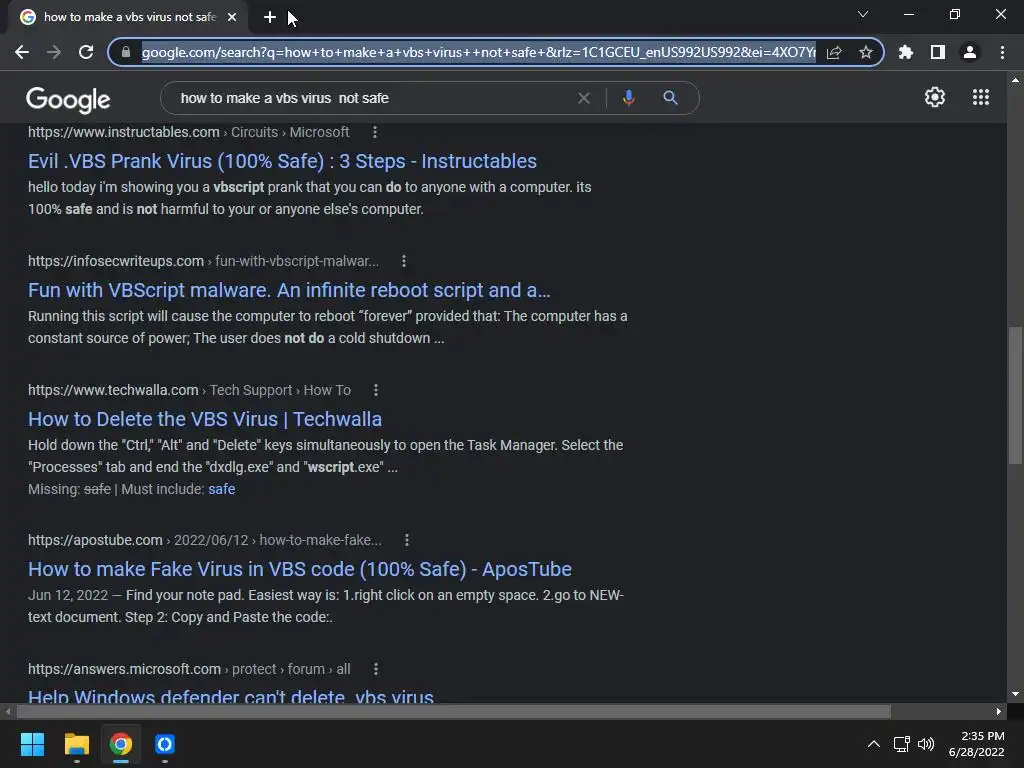The height and width of the screenshot is (768, 1024).
Task: Show hidden system tray icons
Action: 873,744
